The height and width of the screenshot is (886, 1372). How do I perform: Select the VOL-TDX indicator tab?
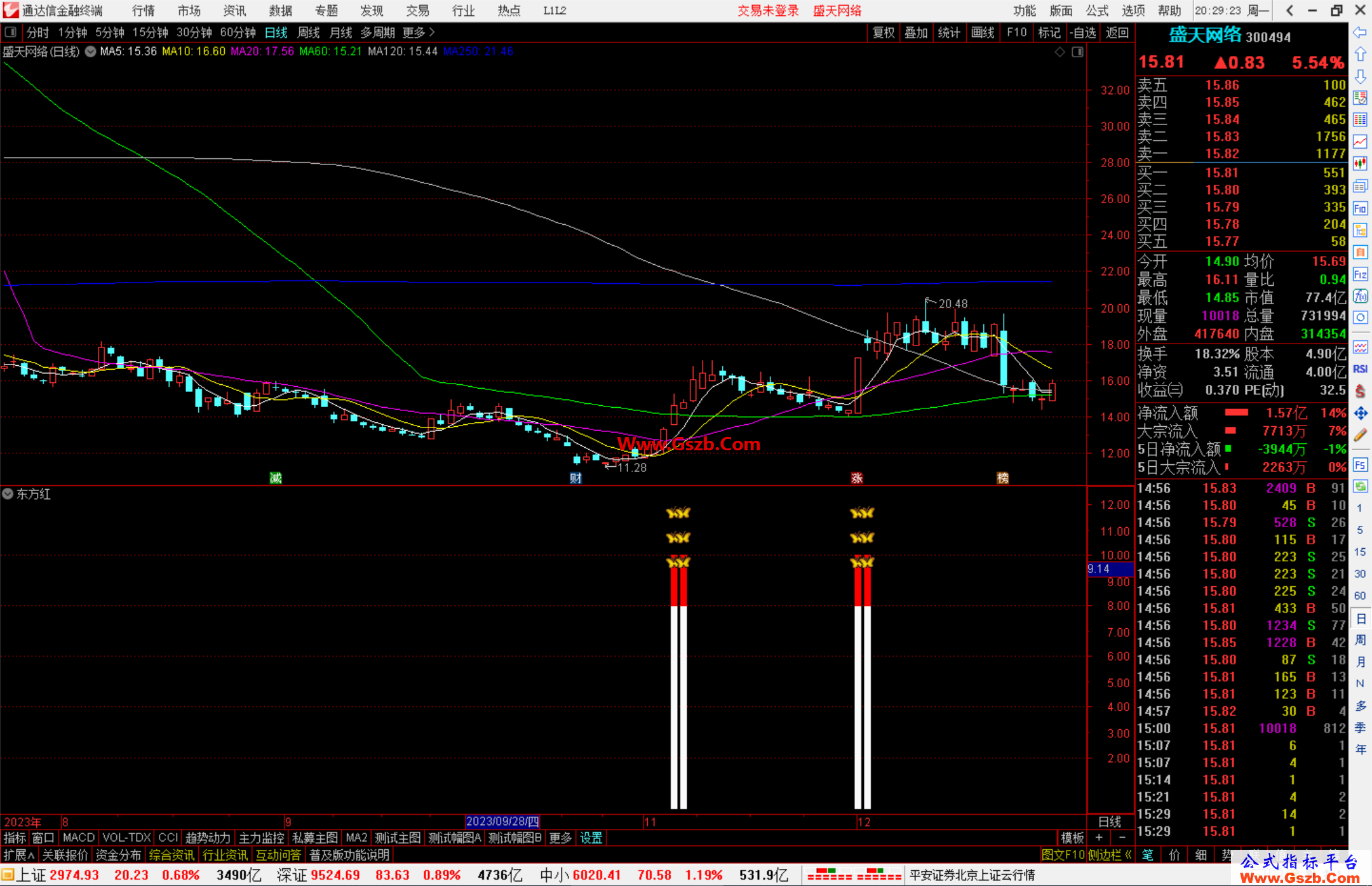coord(126,838)
